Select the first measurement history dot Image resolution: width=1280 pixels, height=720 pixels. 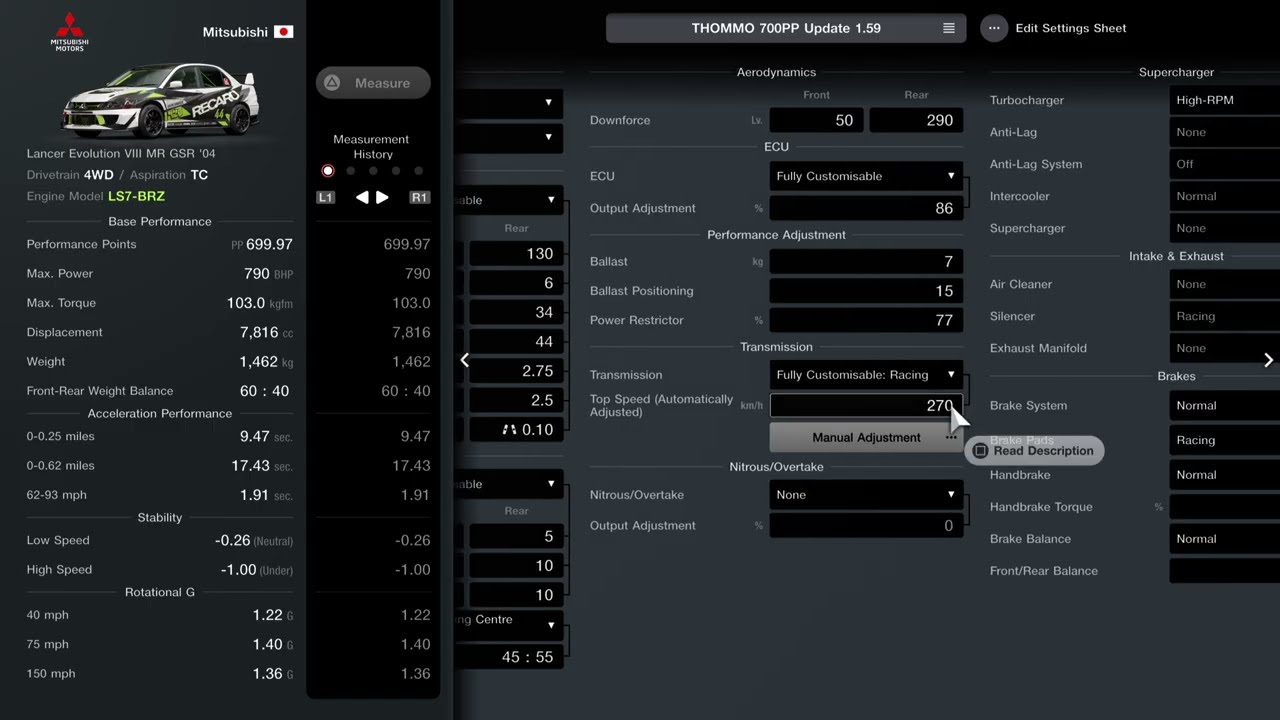coord(328,171)
